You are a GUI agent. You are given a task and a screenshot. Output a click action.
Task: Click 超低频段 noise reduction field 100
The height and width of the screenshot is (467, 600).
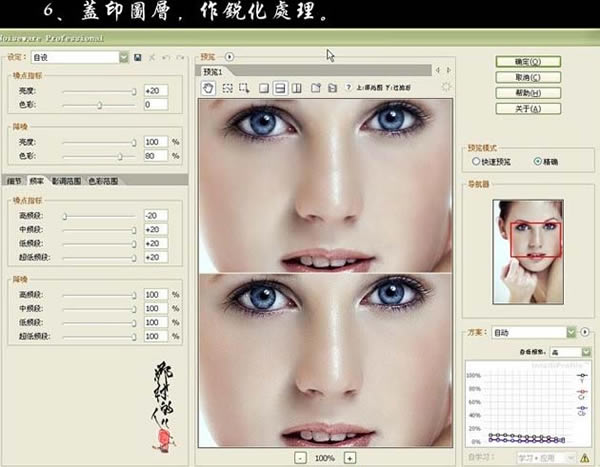(156, 336)
